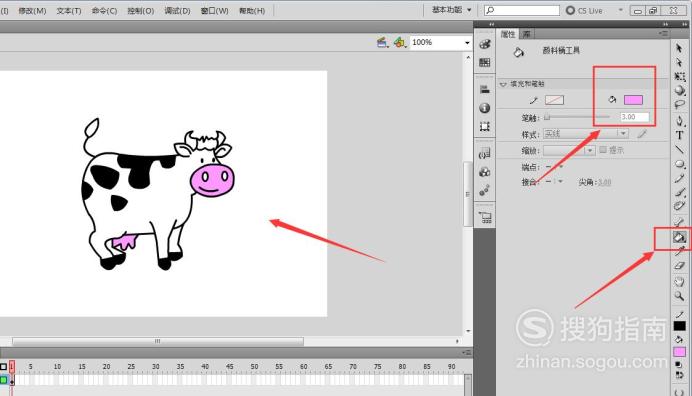Select the Text tool
Image resolution: width=692 pixels, height=396 pixels.
click(679, 136)
